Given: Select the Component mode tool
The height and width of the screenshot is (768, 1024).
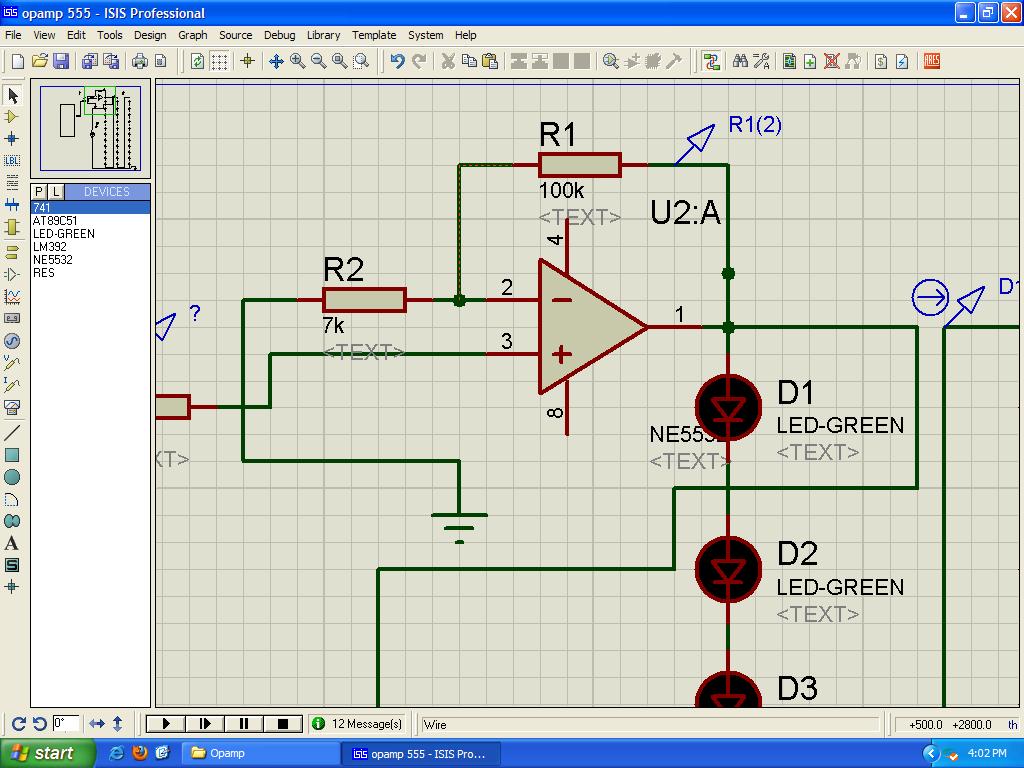Looking at the screenshot, I should point(12,117).
